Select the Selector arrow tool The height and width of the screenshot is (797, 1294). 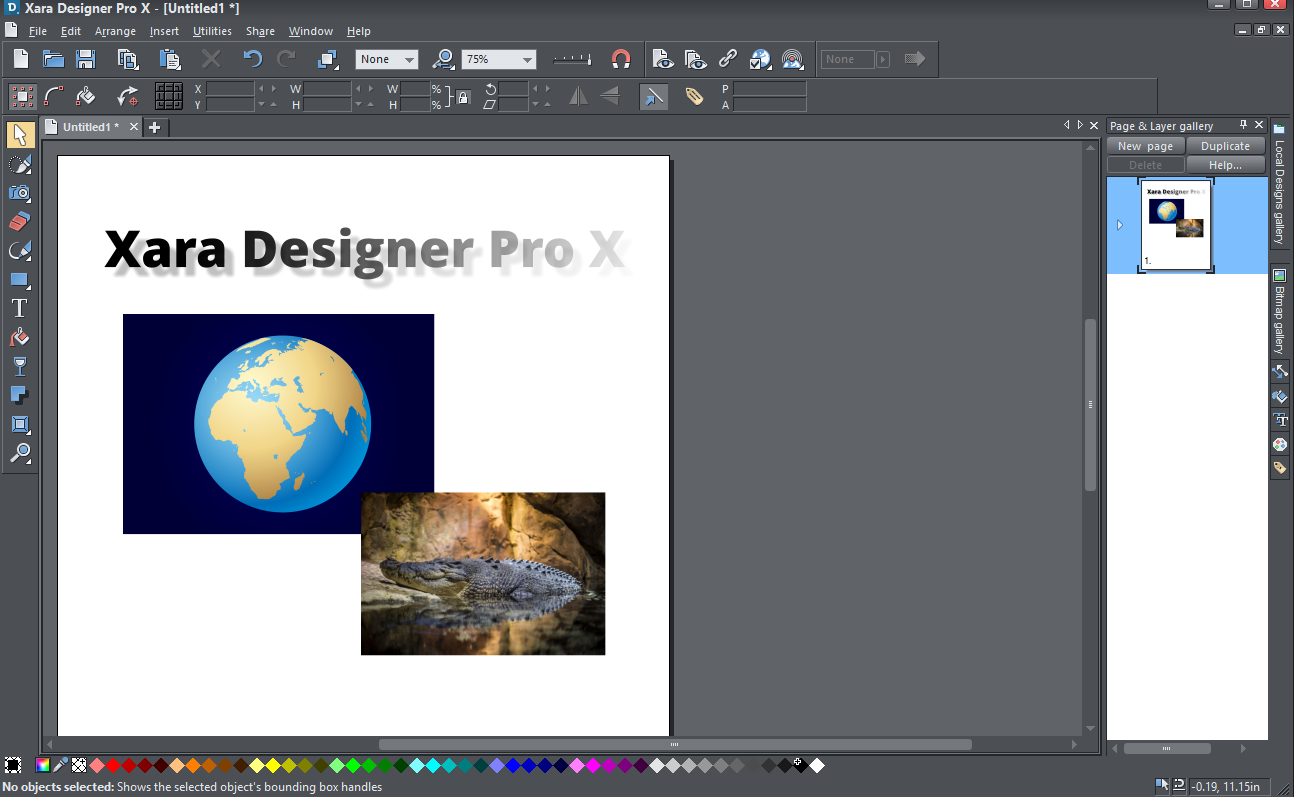19,134
